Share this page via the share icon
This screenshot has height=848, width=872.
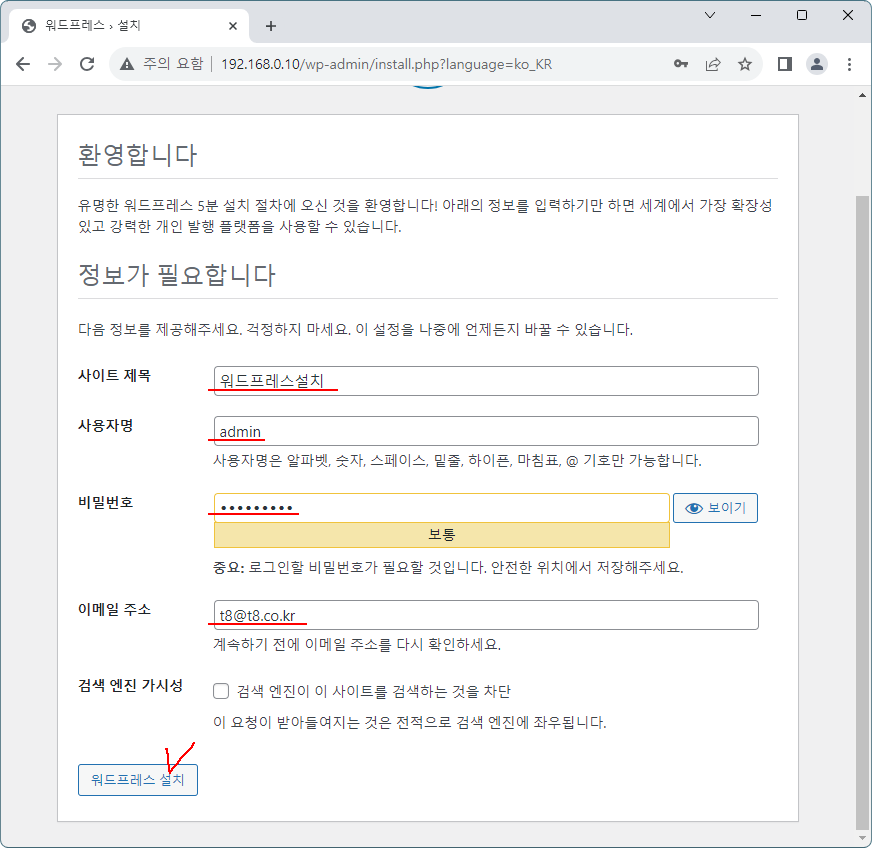pos(713,64)
